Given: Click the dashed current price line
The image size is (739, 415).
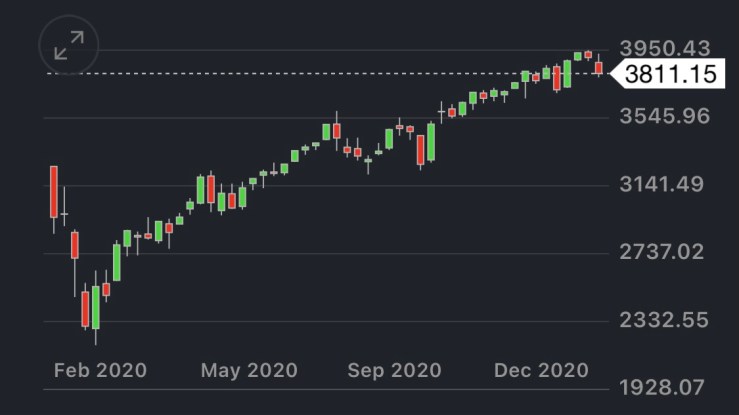Looking at the screenshot, I should point(300,73).
